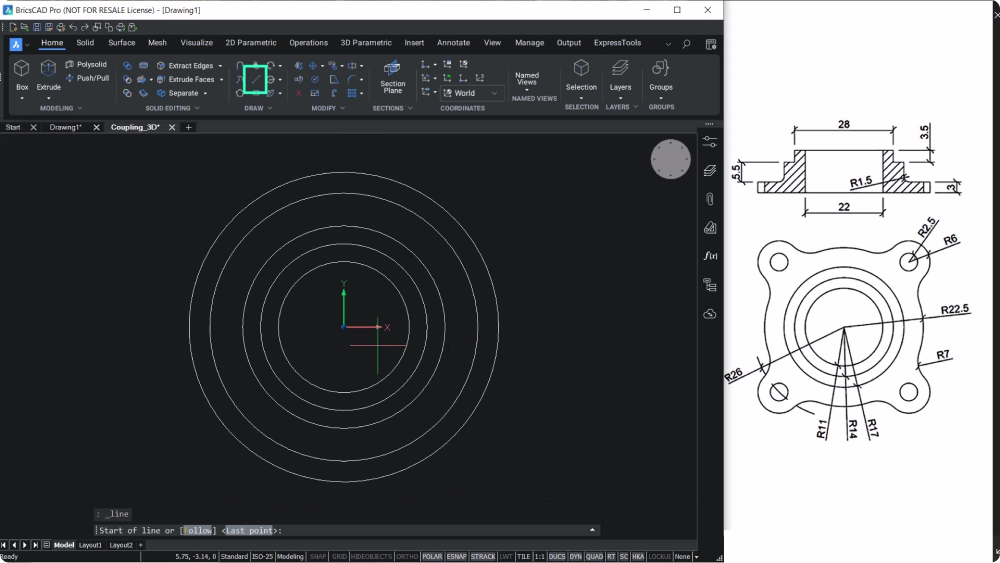The image size is (1000, 563).
Task: Open the Selection tool icon
Action: click(581, 75)
